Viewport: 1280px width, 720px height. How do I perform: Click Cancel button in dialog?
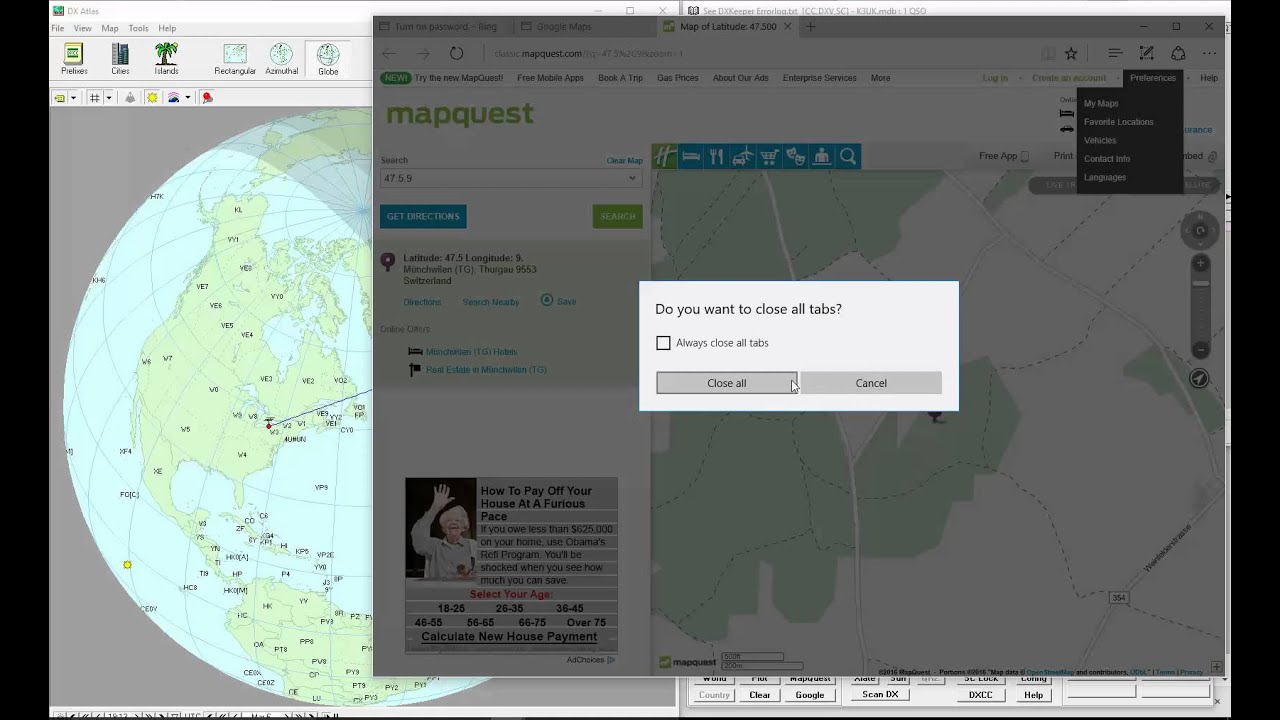tap(871, 383)
